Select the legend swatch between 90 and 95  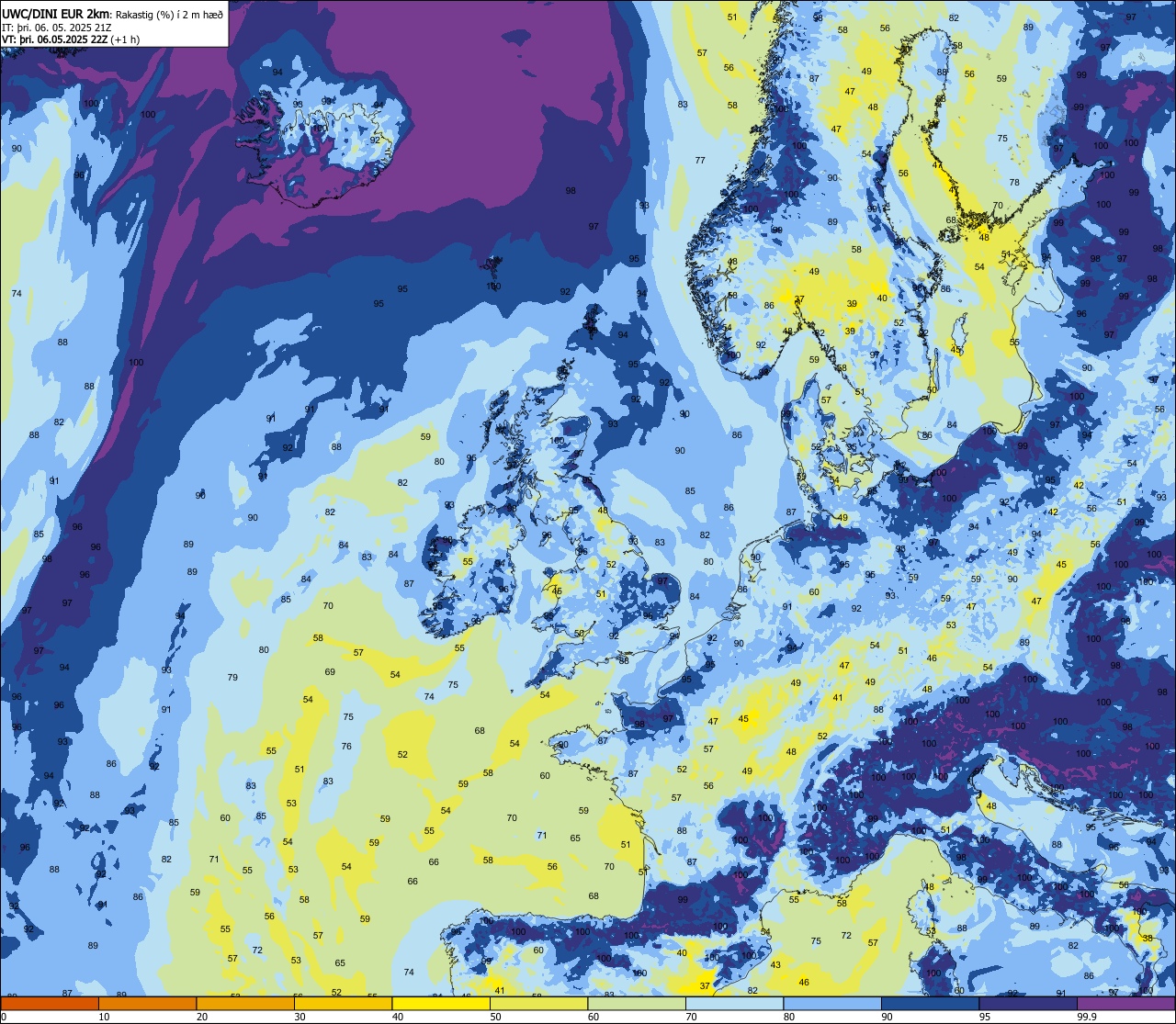(x=930, y=1003)
